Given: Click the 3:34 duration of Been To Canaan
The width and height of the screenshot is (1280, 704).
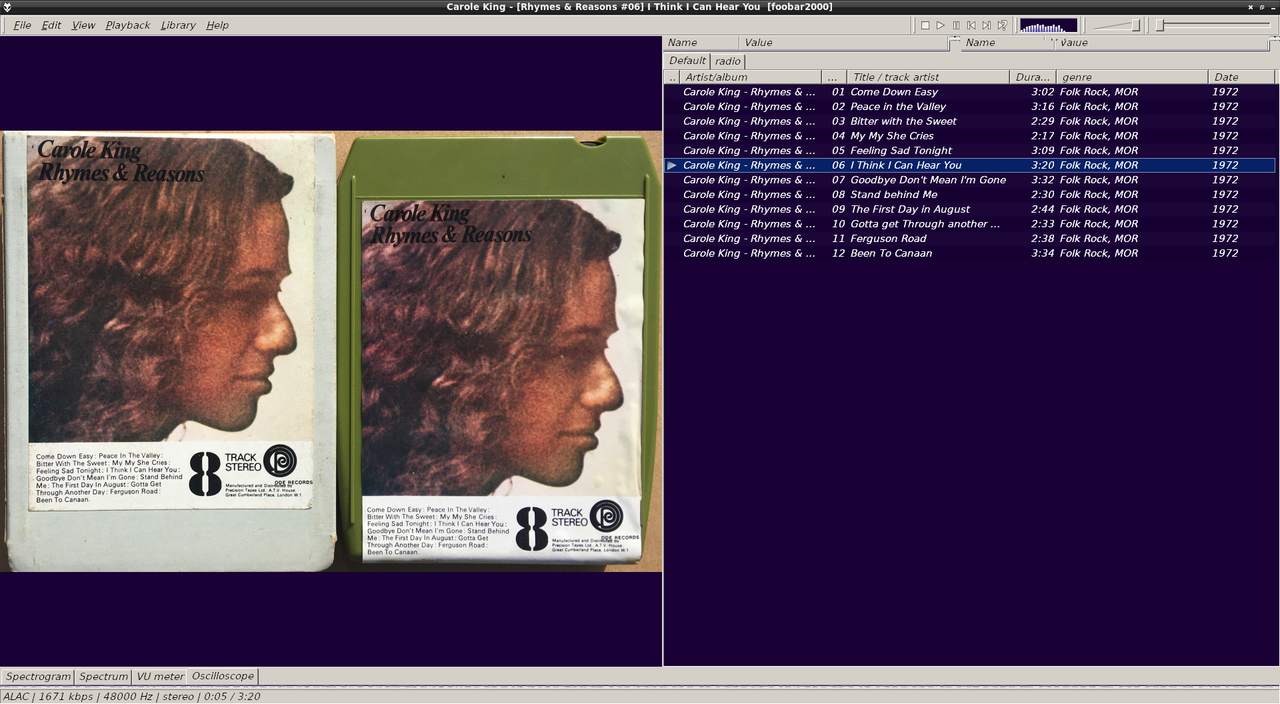Looking at the screenshot, I should tap(1041, 253).
